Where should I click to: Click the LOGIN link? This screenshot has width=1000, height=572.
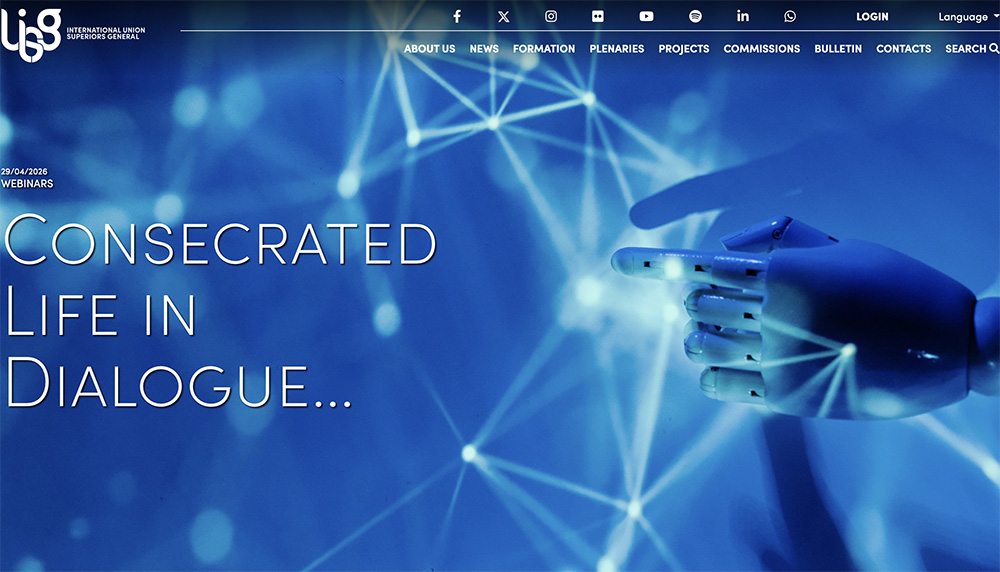point(872,17)
